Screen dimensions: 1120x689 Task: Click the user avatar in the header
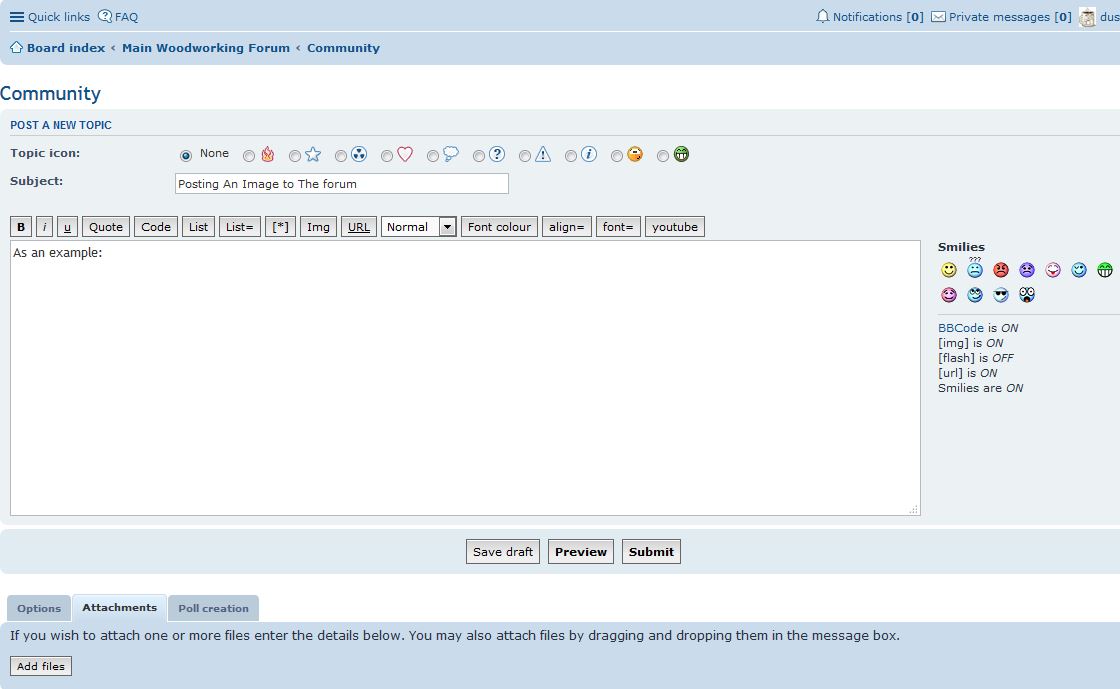tap(1087, 17)
